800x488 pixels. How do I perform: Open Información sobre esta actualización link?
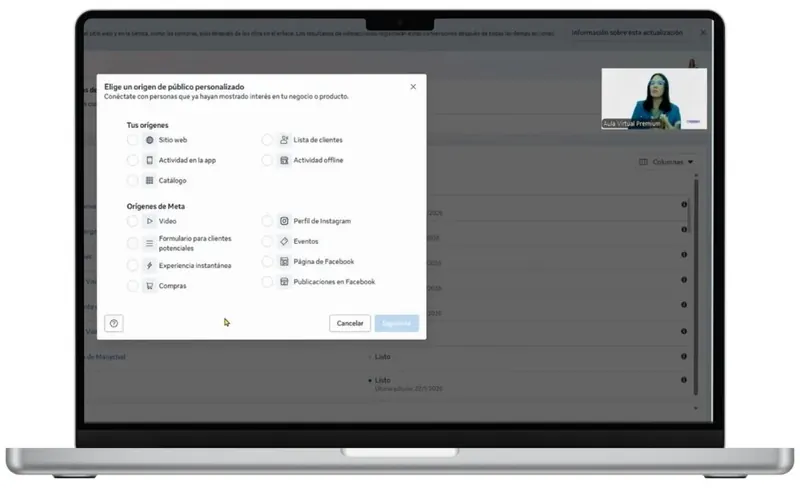point(627,33)
